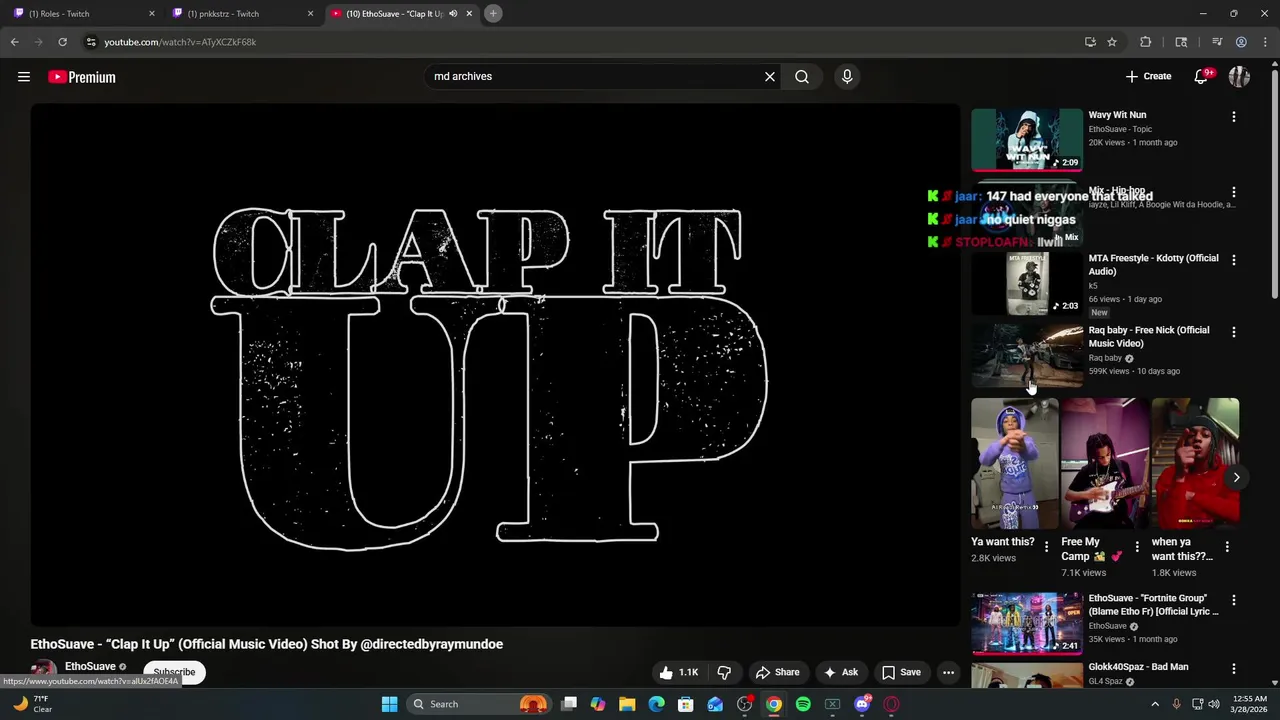Save the video to a playlist

901,672
